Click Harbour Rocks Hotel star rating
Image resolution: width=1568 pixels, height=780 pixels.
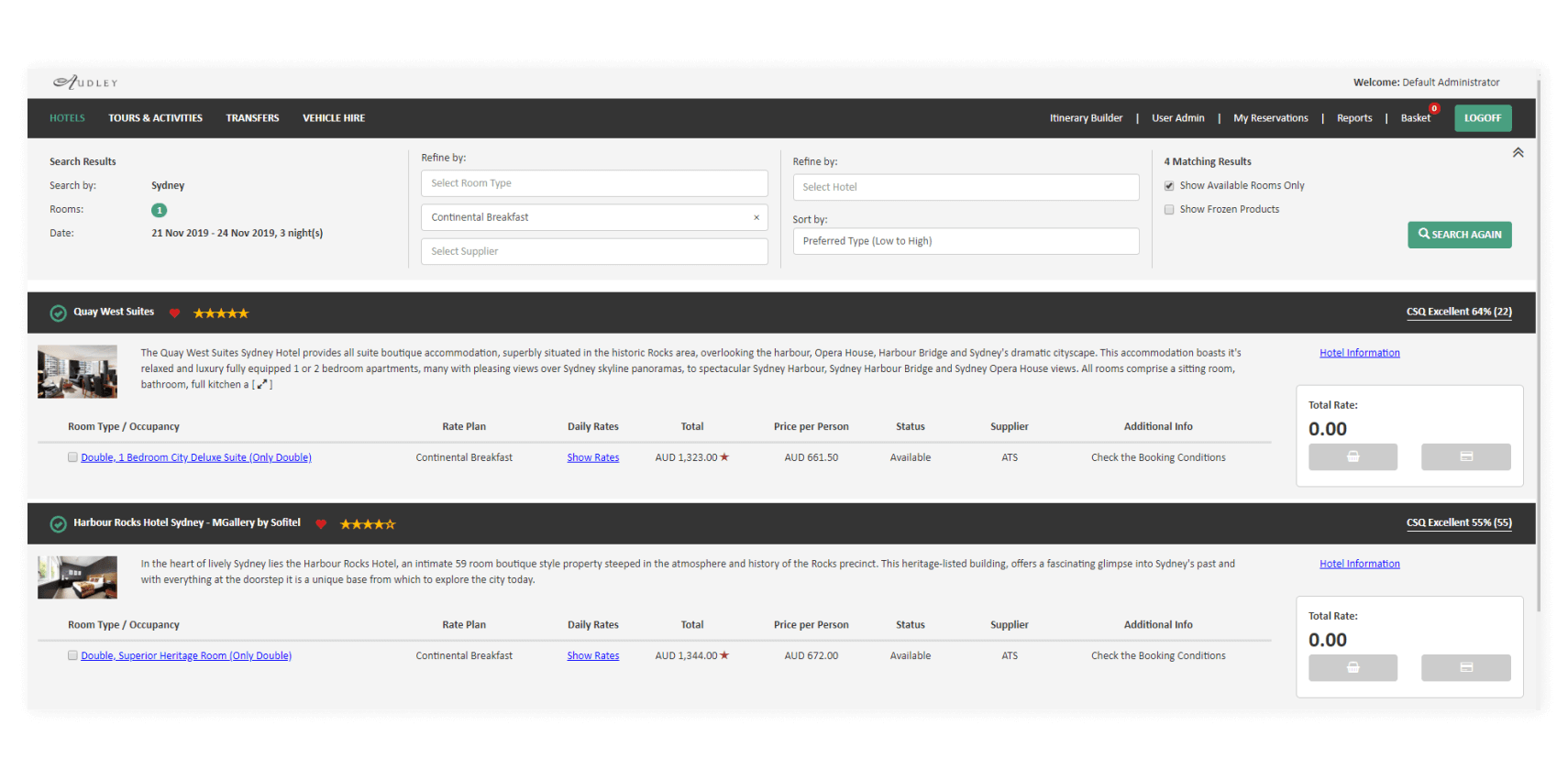click(x=368, y=524)
